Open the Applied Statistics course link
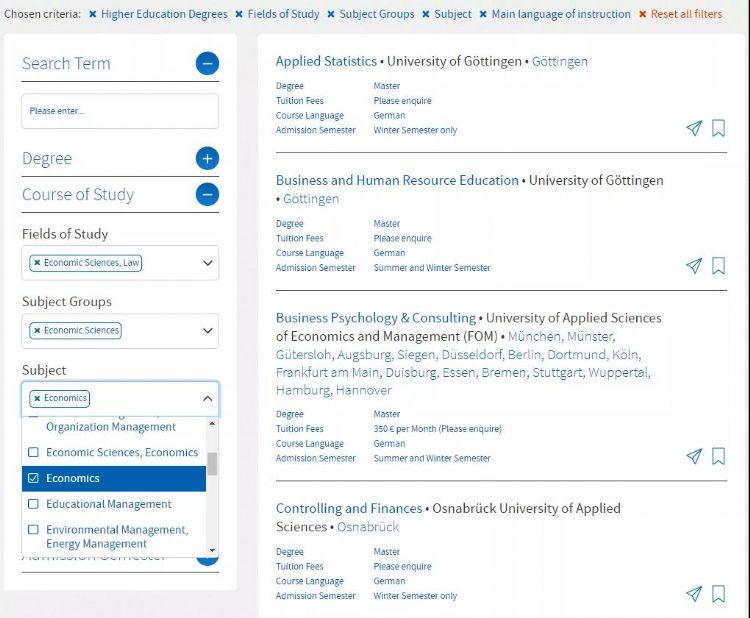This screenshot has height=618, width=750. tap(326, 61)
